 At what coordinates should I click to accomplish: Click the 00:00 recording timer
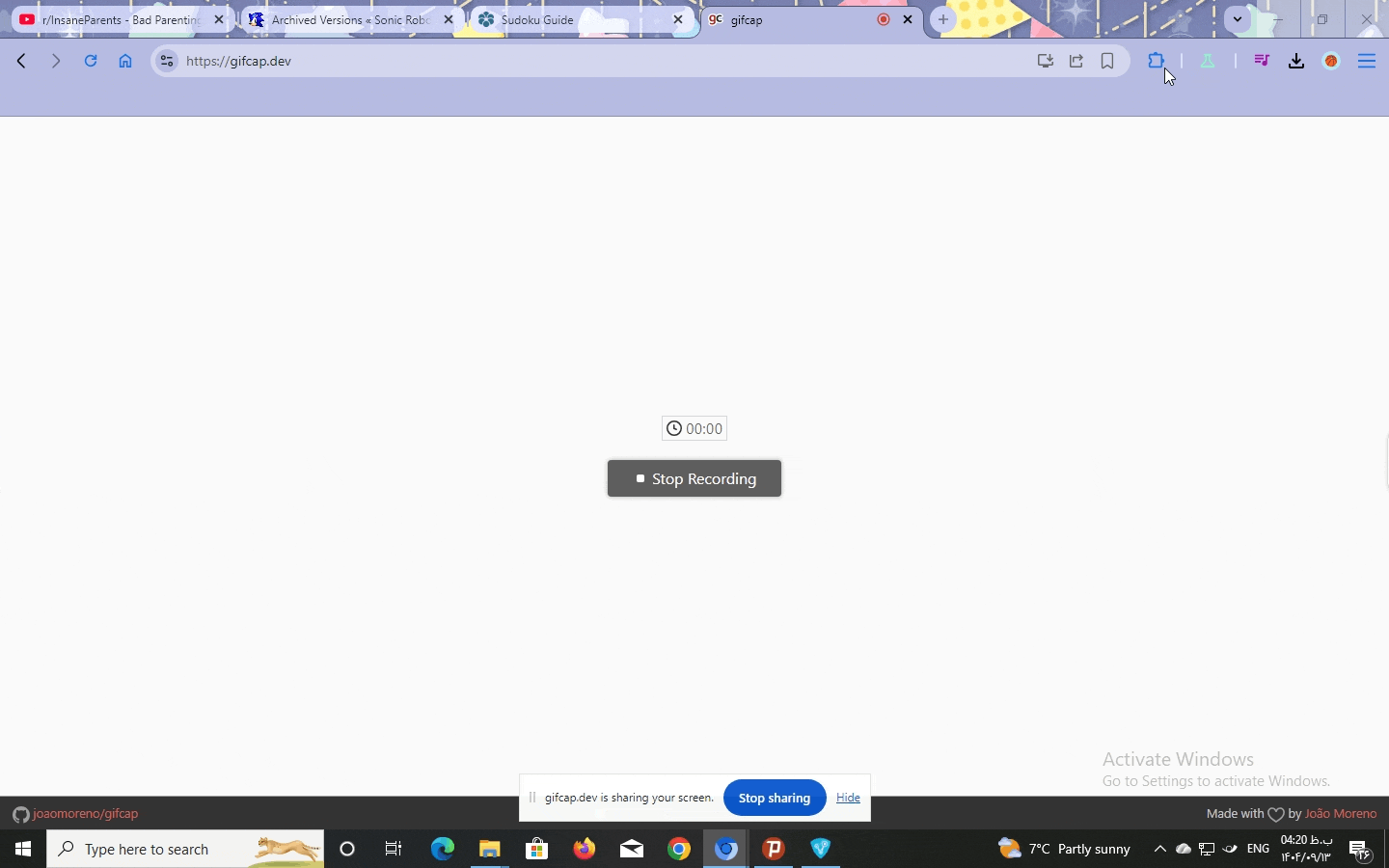(x=694, y=428)
